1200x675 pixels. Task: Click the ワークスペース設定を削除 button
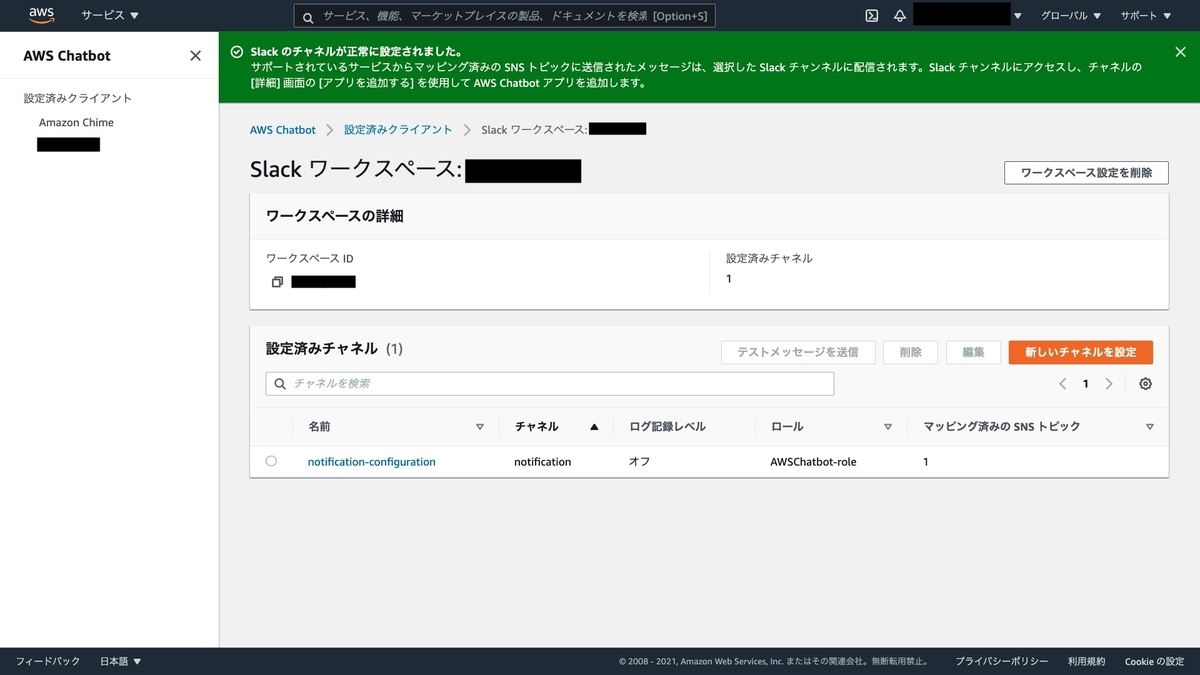click(1086, 172)
